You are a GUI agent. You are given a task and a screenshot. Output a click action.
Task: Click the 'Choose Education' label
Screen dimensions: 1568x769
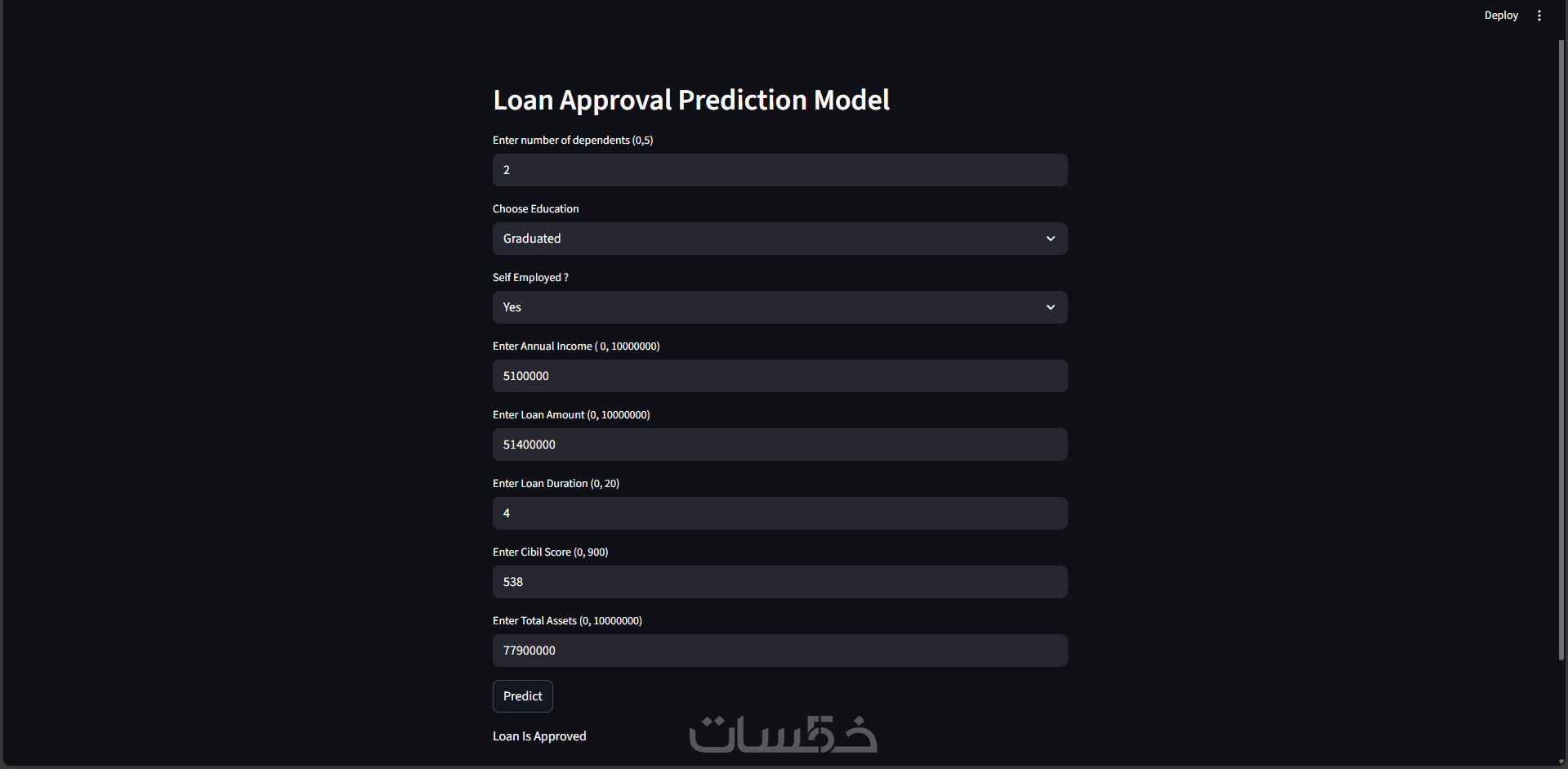(x=535, y=209)
